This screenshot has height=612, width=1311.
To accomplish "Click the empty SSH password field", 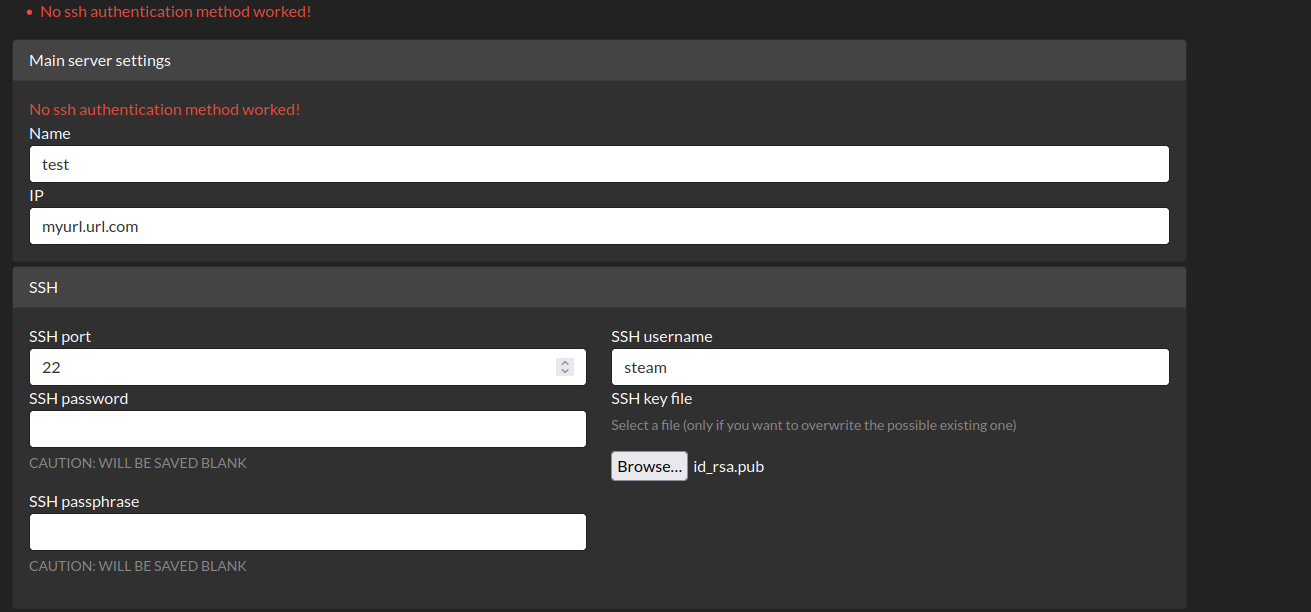I will [308, 429].
